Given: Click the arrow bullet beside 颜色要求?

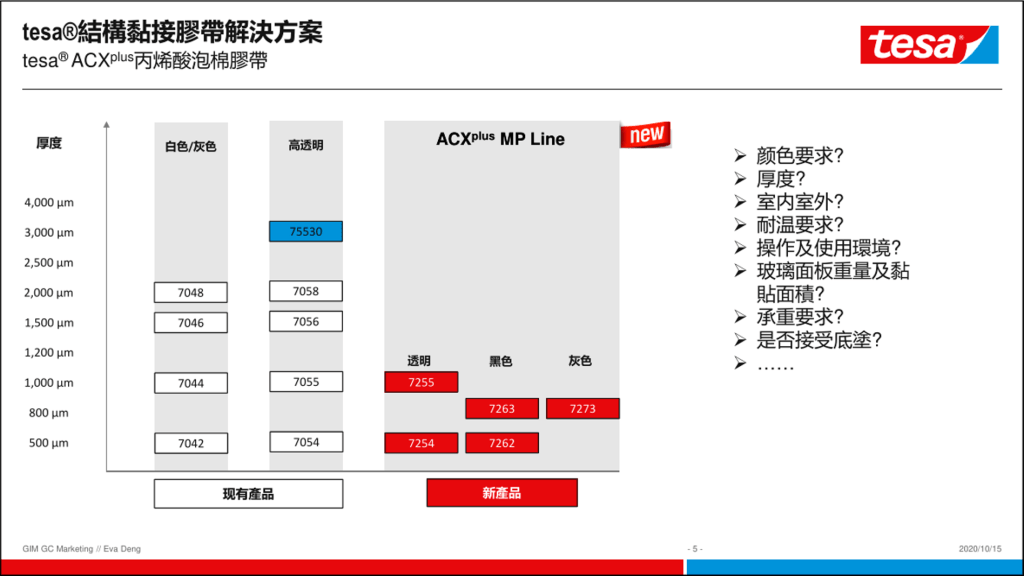Looking at the screenshot, I should tap(739, 156).
